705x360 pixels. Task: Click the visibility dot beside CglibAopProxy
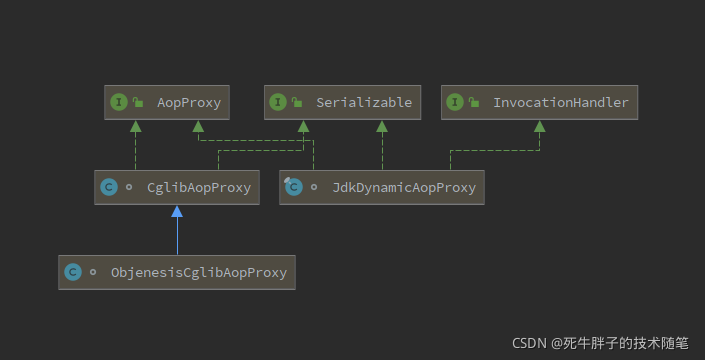129,187
